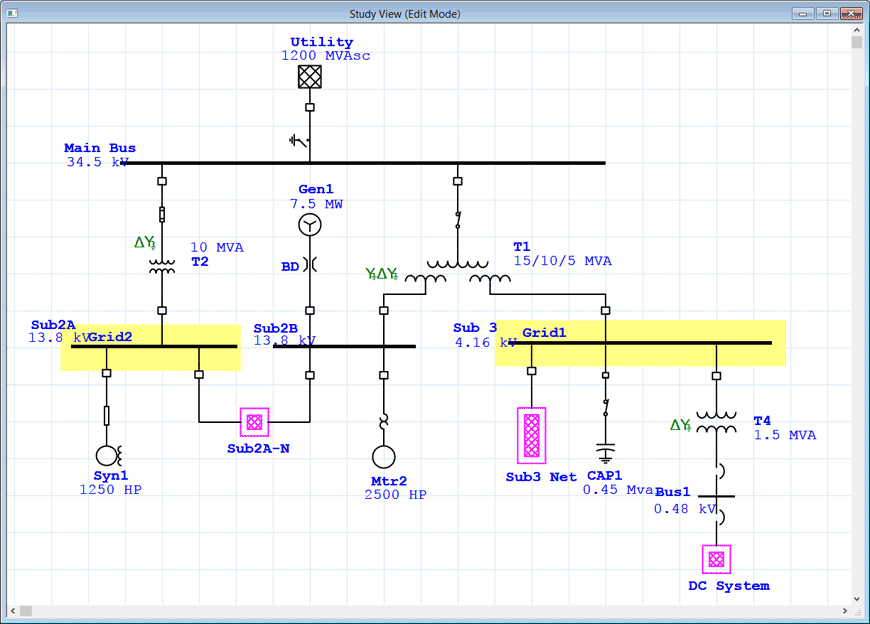Viewport: 870px width, 624px height.
Task: Click the 15/10/5 MVA rating text
Action: tap(563, 261)
